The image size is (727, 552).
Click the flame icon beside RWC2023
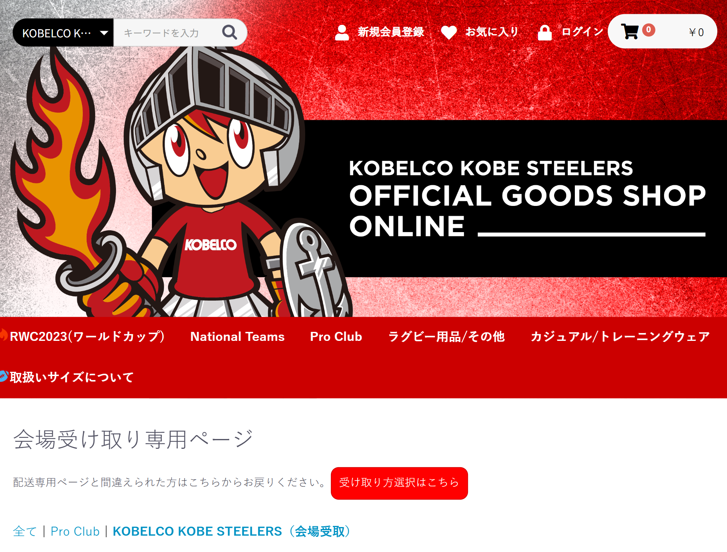tap(3, 335)
